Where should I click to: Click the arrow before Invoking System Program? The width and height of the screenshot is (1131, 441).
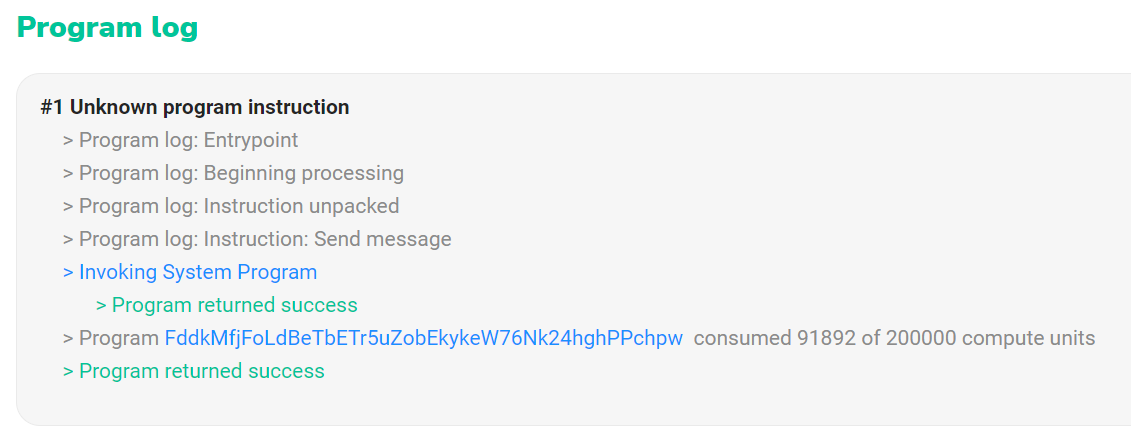[x=68, y=272]
